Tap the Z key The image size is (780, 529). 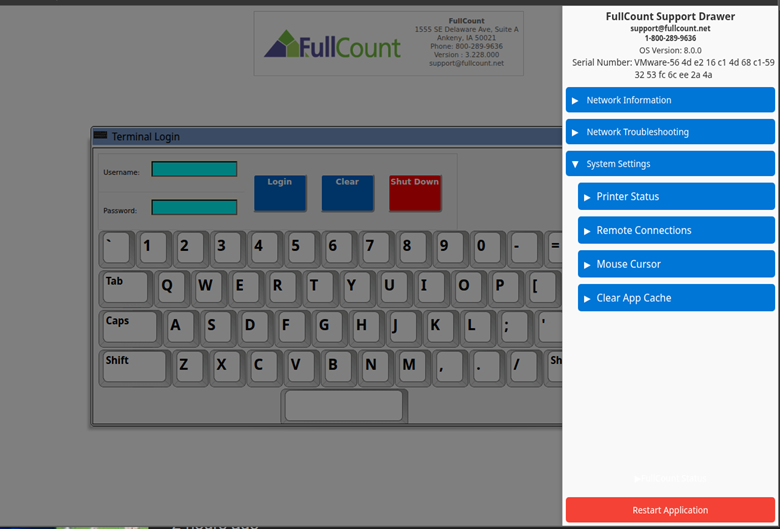click(190, 368)
